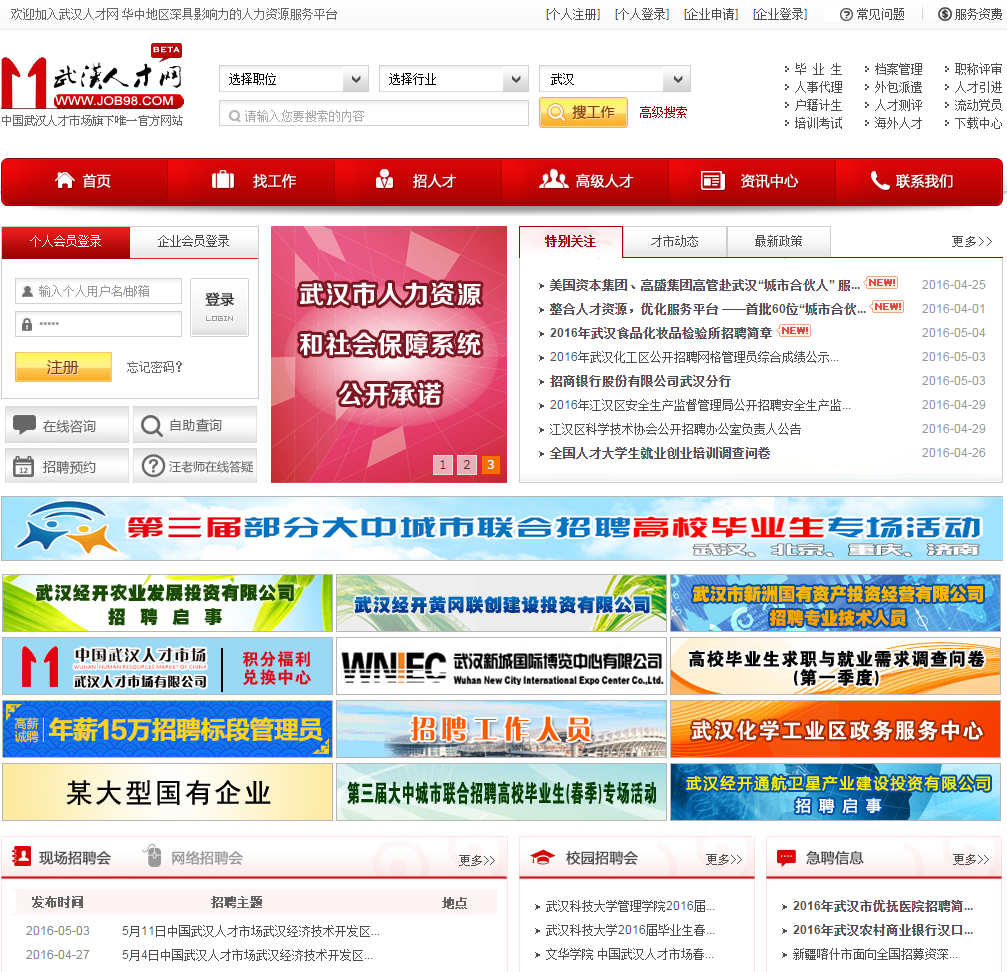1007x972 pixels.
Task: Open the 第三届部分大中城市联合招聘 wide banner
Action: click(502, 528)
